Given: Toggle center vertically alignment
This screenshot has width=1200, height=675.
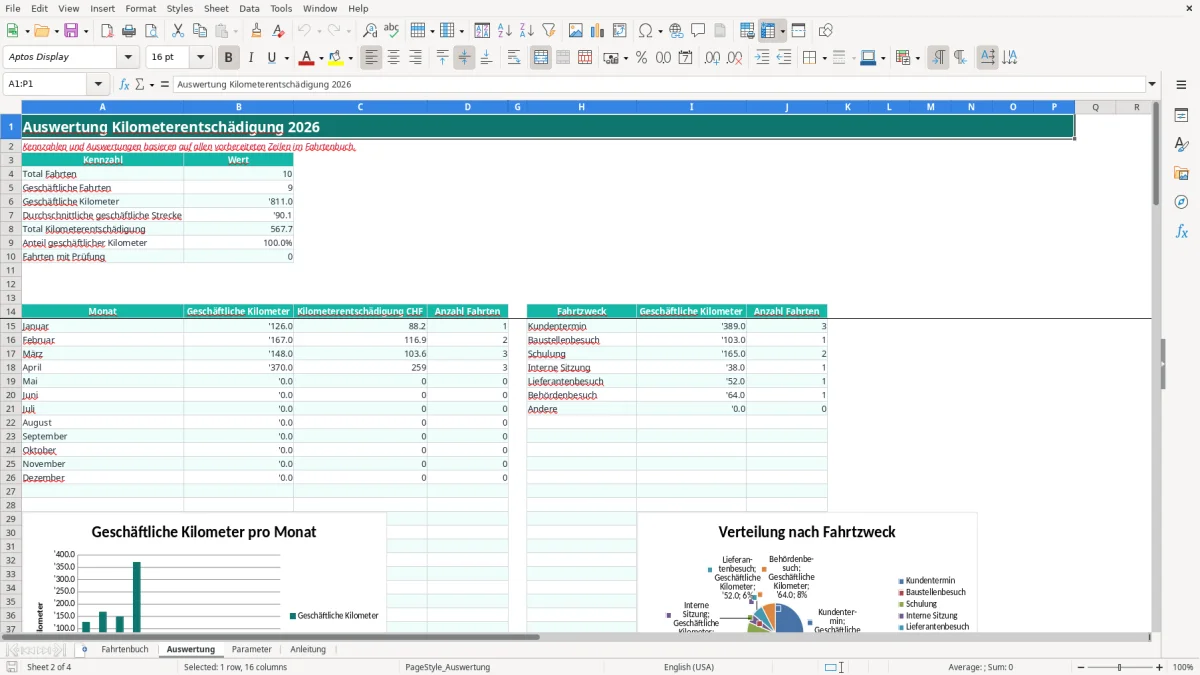Looking at the screenshot, I should pos(464,58).
